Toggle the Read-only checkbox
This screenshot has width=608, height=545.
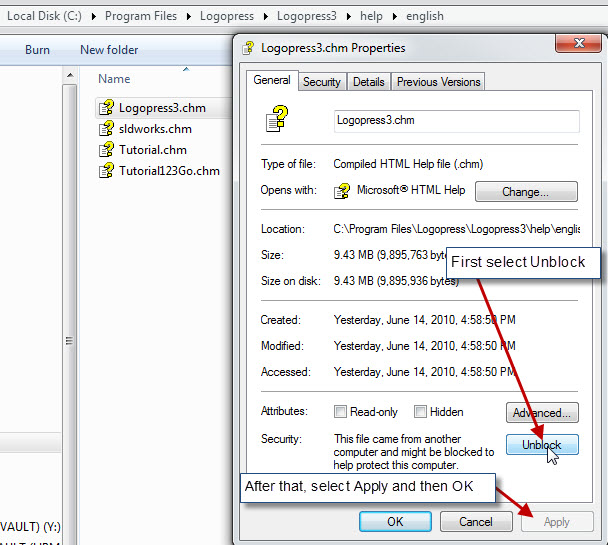(340, 411)
